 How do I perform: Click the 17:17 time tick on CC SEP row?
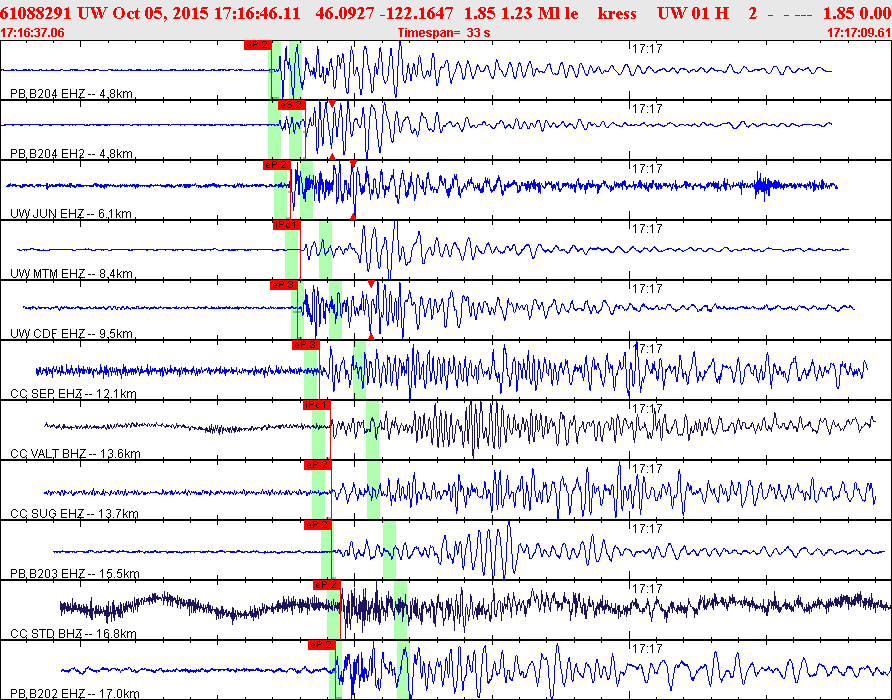(x=647, y=348)
